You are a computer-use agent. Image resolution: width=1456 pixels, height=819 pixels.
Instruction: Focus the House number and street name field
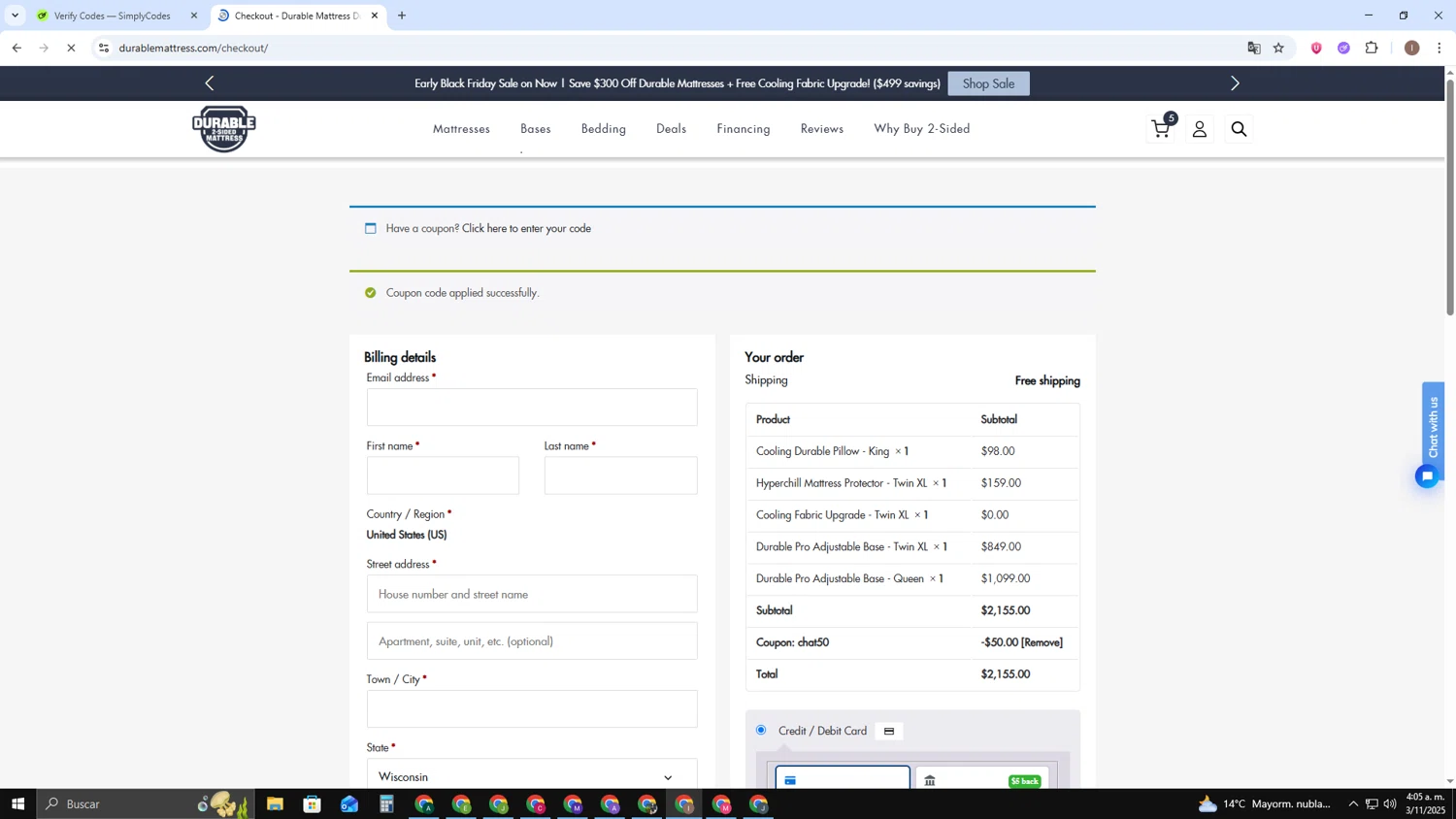pyautogui.click(x=532, y=594)
